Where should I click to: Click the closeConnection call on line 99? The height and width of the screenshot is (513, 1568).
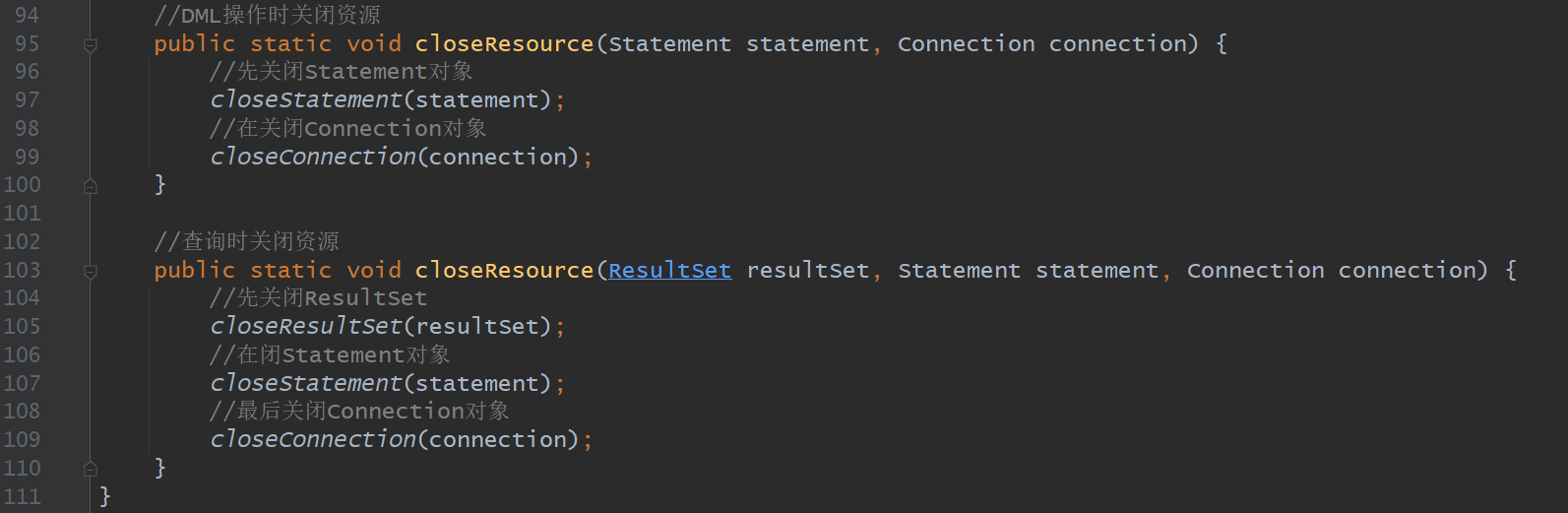[313, 158]
